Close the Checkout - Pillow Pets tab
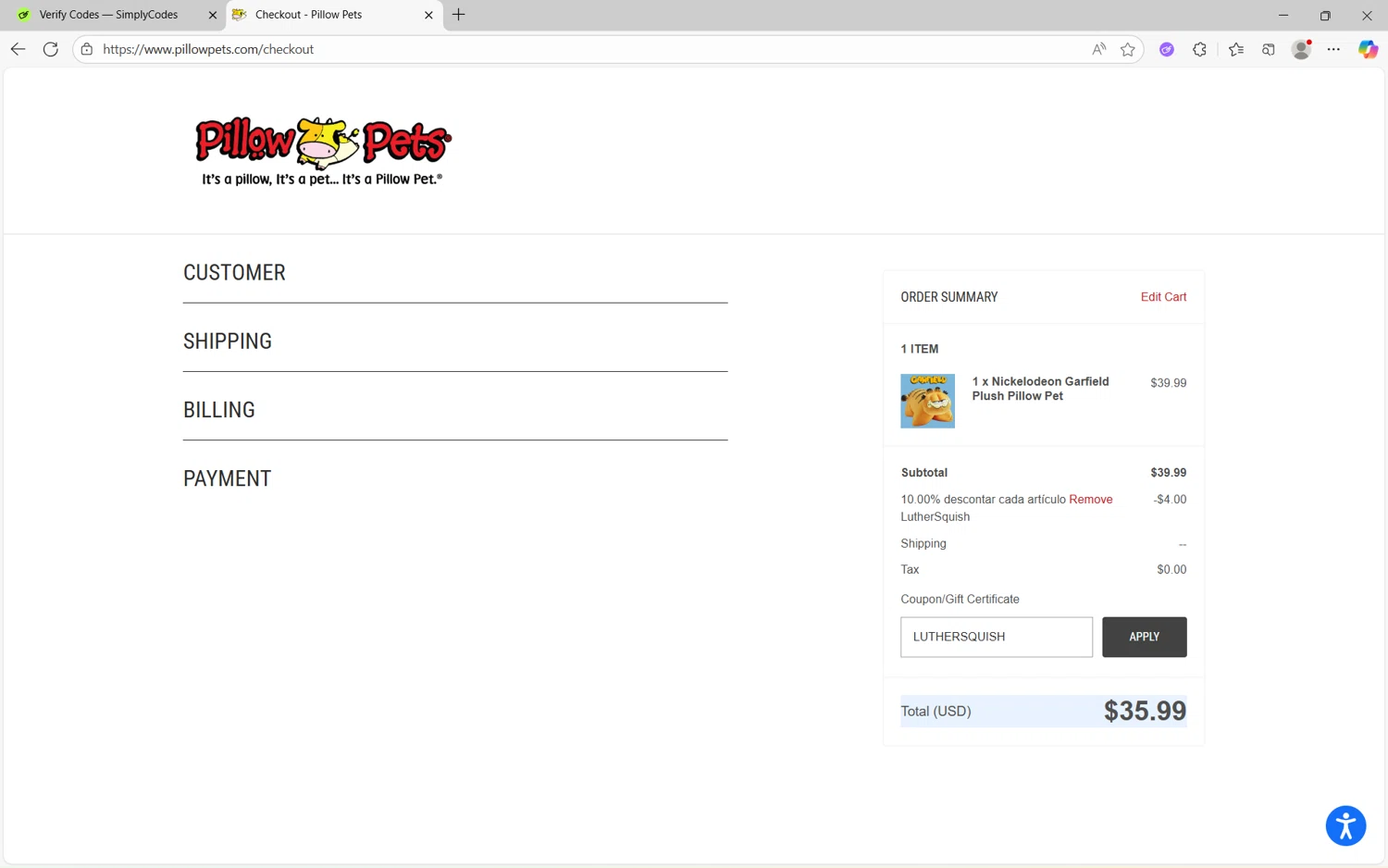Image resolution: width=1388 pixels, height=868 pixels. (x=428, y=15)
